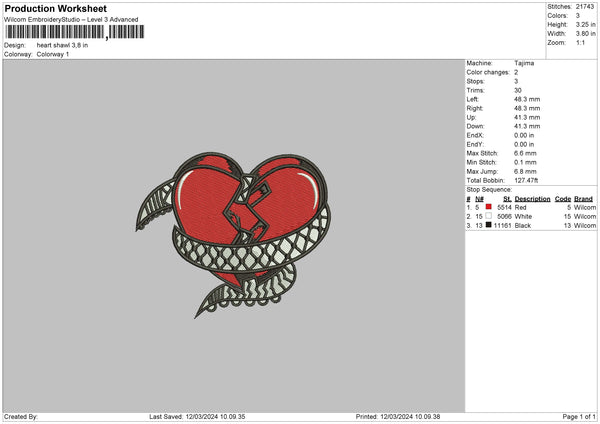Click the 'Black' description in stop sequence
The width and height of the screenshot is (600, 424).
coord(523,225)
